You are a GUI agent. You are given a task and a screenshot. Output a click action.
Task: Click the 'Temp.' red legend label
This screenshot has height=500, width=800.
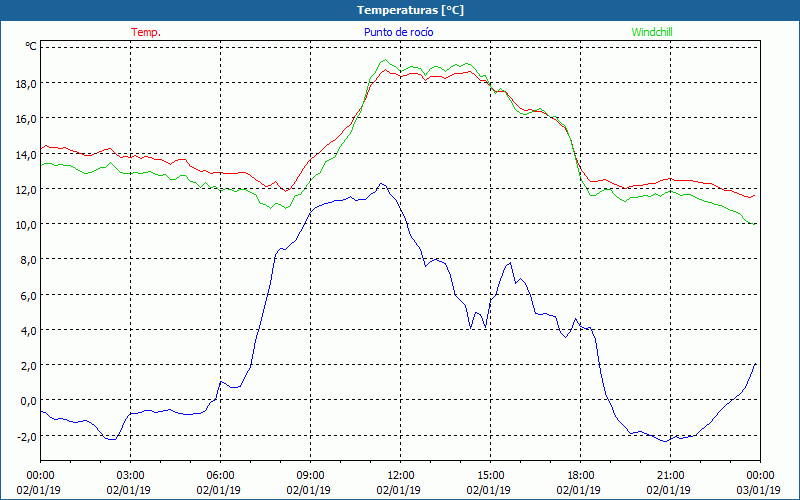point(146,32)
